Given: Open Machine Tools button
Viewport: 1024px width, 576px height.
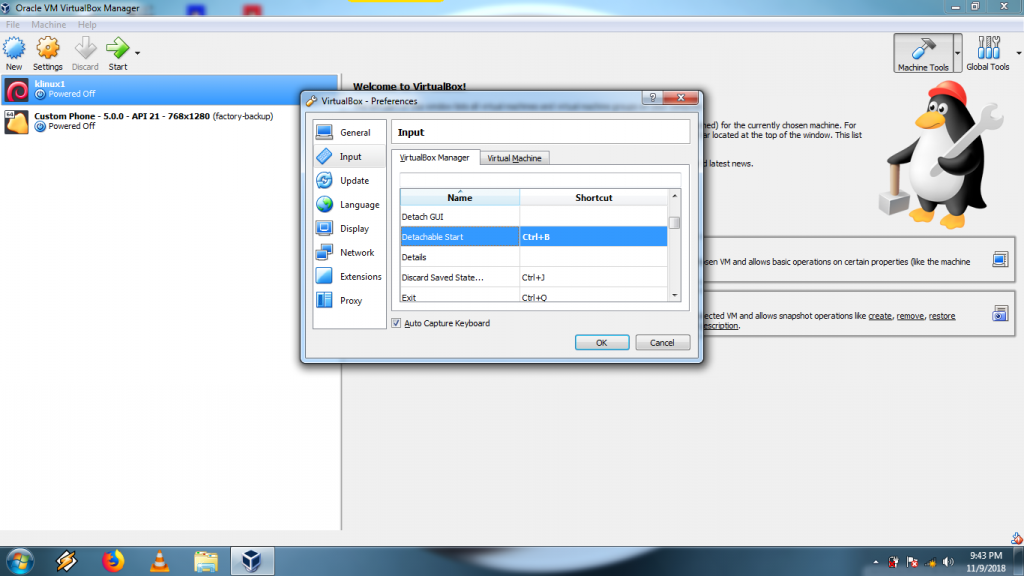Looking at the screenshot, I should coord(923,54).
